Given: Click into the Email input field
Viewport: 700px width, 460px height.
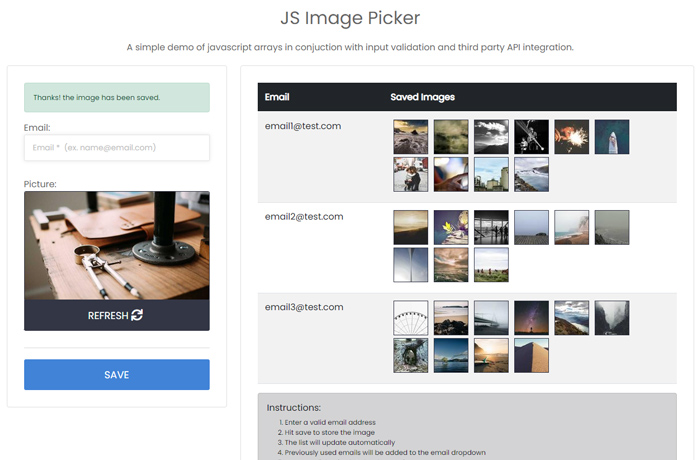Looking at the screenshot, I should (117, 148).
